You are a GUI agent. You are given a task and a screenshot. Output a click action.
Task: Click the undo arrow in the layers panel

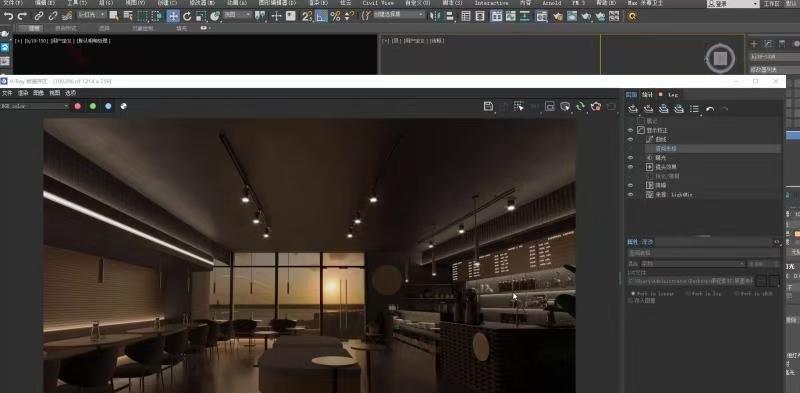point(710,109)
